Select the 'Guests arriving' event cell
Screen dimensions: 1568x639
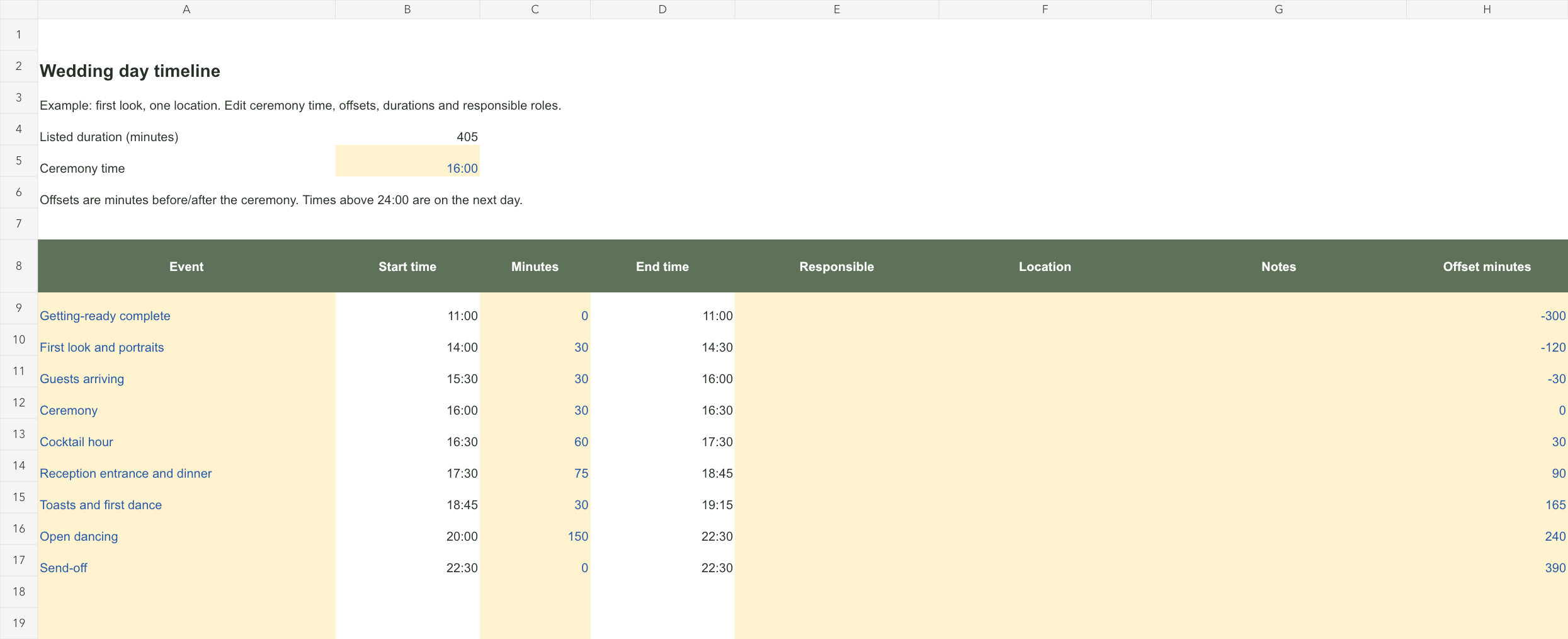pos(186,371)
